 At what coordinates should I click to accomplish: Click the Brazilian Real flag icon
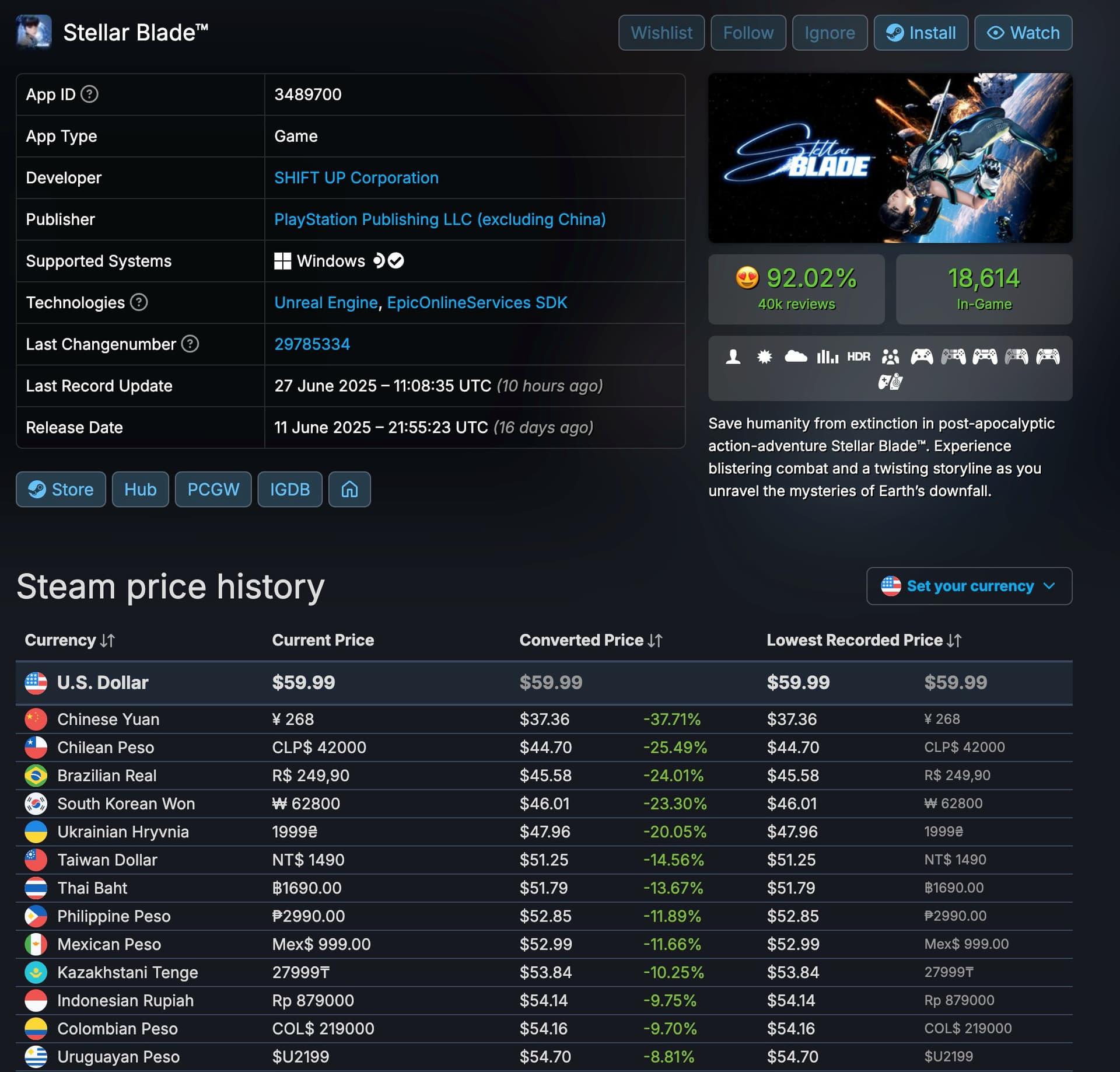[x=36, y=776]
